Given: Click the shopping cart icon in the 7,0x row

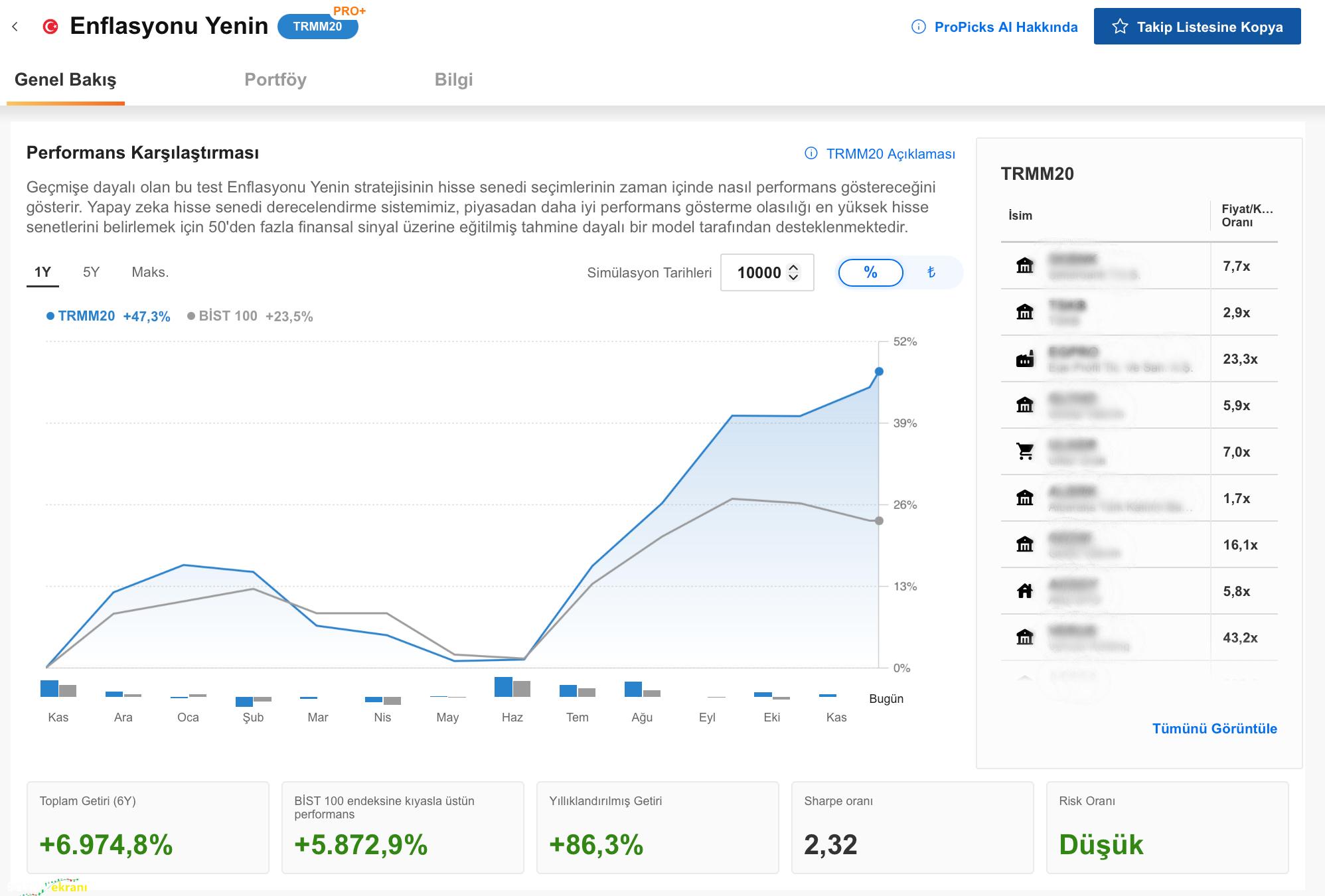Looking at the screenshot, I should click(x=1025, y=451).
